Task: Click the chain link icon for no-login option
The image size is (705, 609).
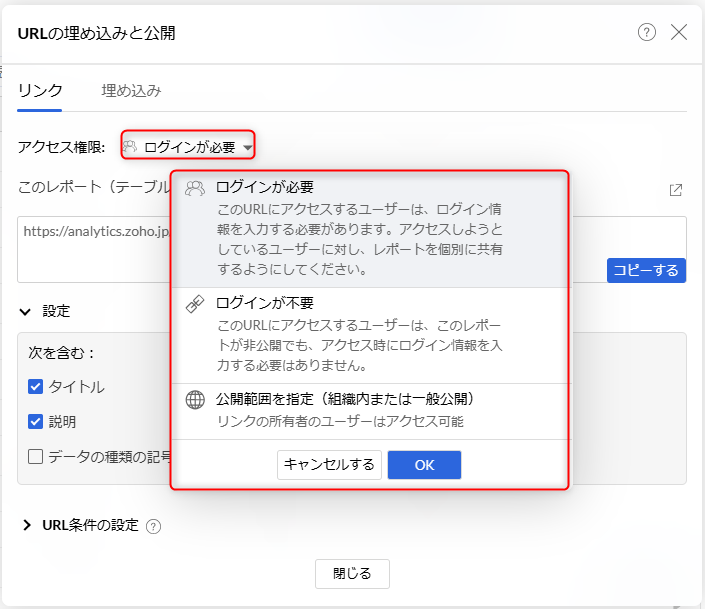Action: (196, 304)
